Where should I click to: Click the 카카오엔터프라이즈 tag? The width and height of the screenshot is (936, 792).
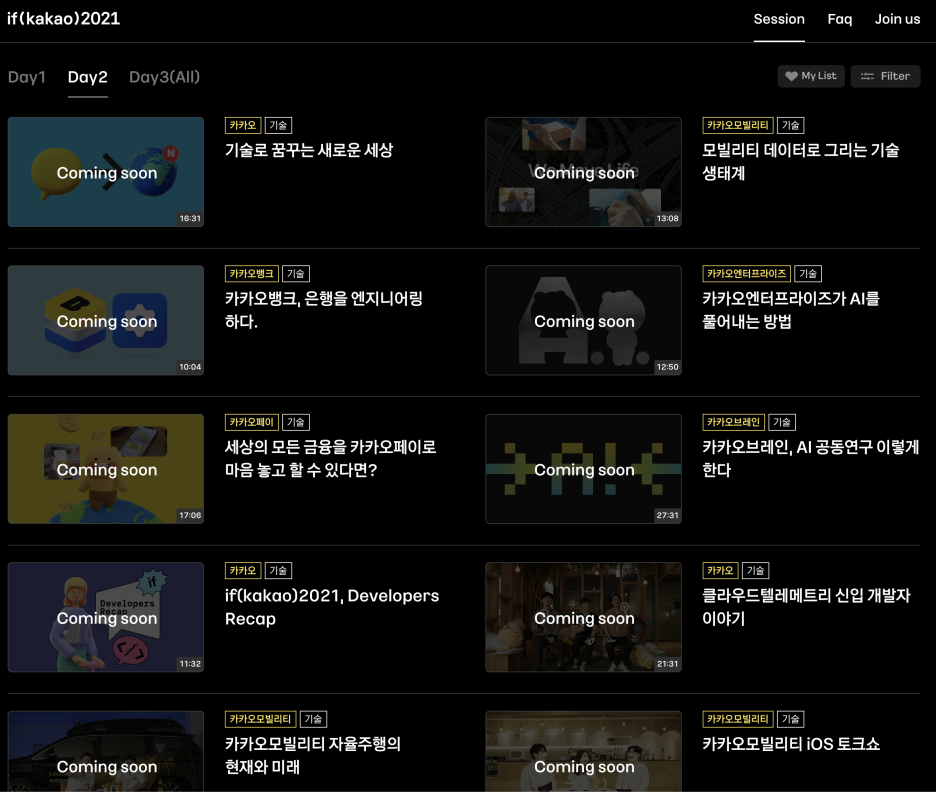(747, 273)
